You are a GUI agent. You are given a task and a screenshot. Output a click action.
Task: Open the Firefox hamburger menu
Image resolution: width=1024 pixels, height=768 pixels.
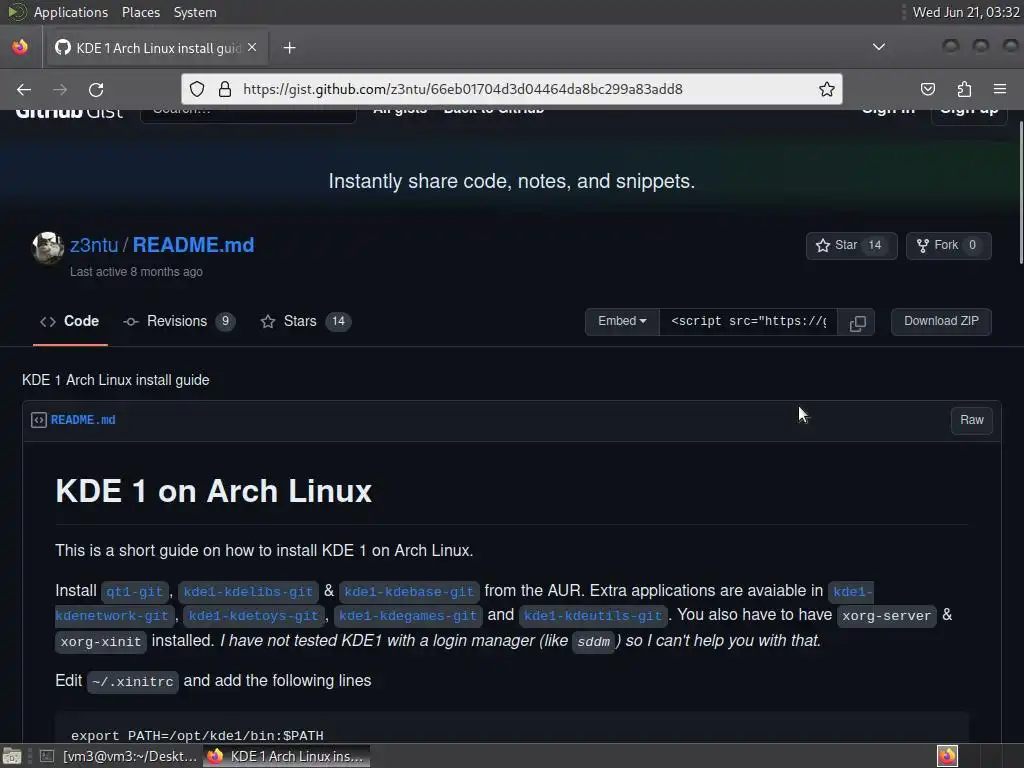point(1000,89)
